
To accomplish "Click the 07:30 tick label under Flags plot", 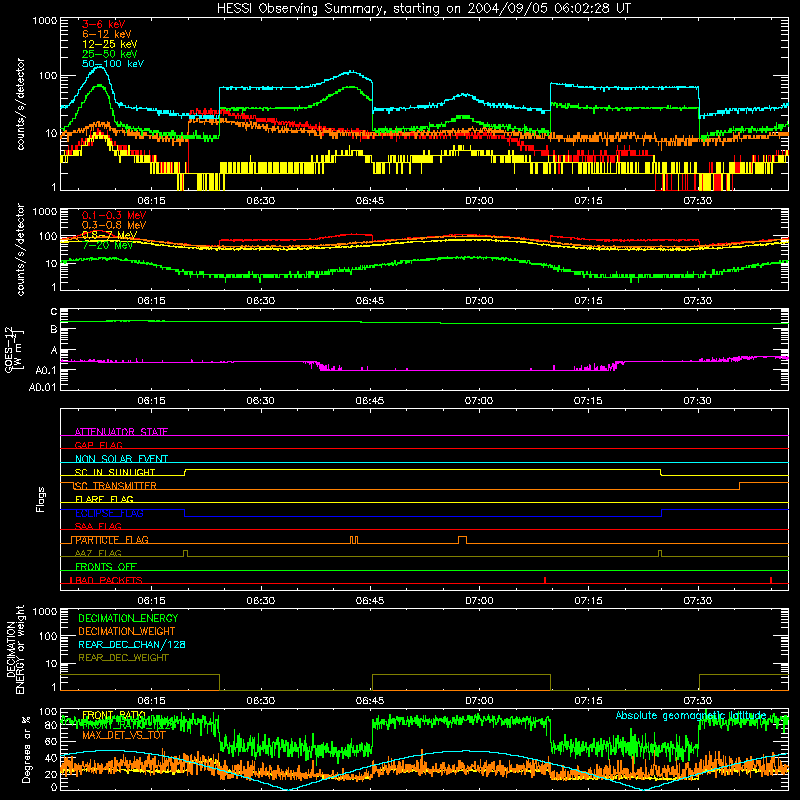I will (697, 601).
